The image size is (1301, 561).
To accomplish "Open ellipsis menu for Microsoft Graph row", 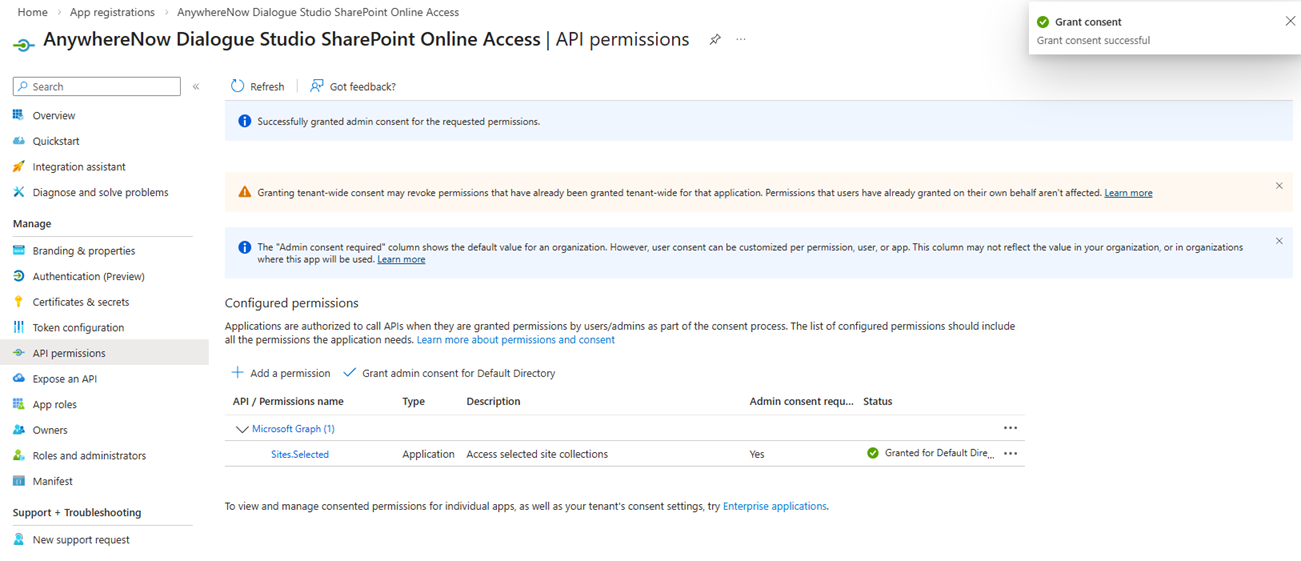I will coord(1010,428).
